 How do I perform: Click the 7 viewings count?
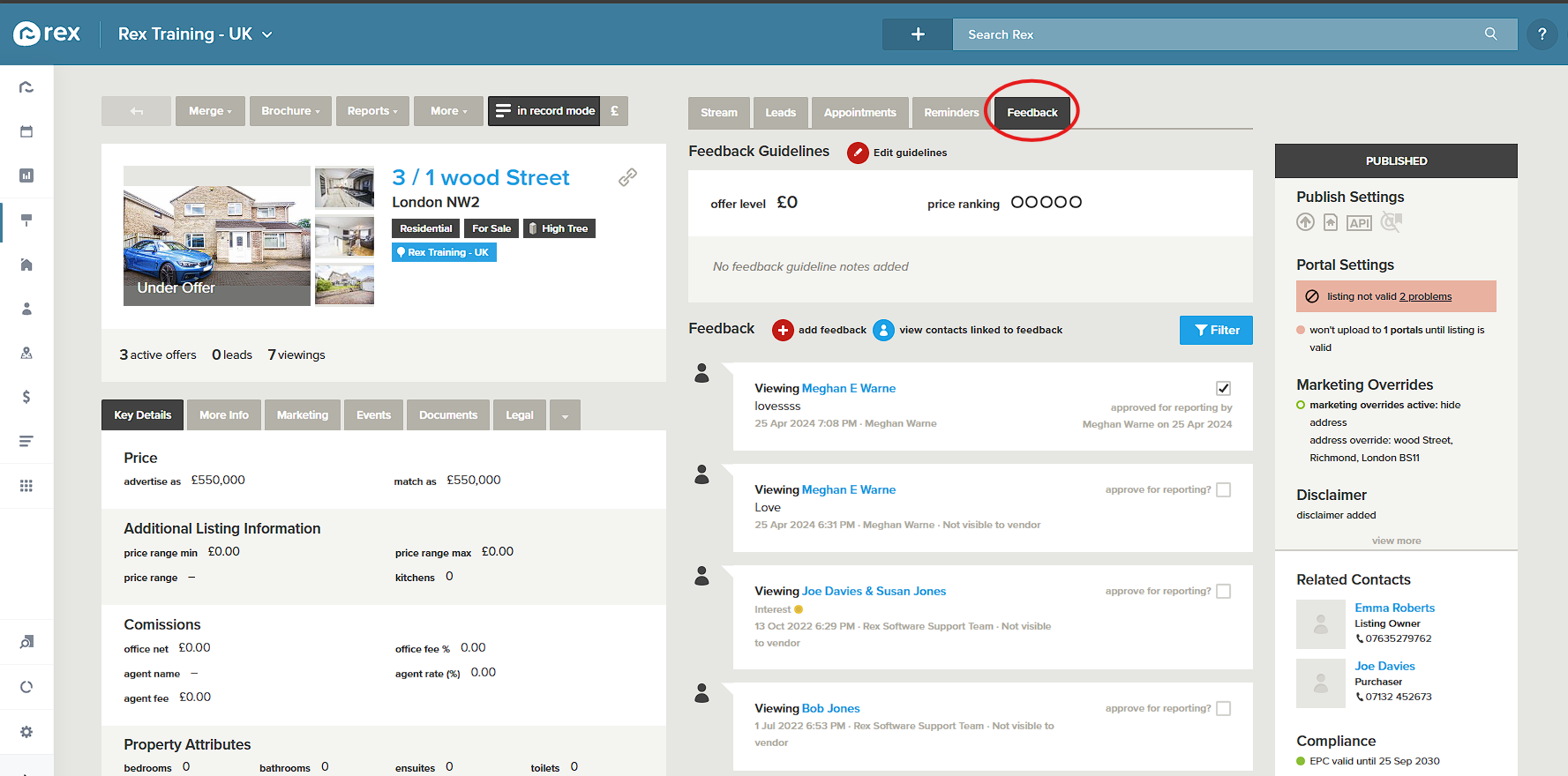[296, 354]
